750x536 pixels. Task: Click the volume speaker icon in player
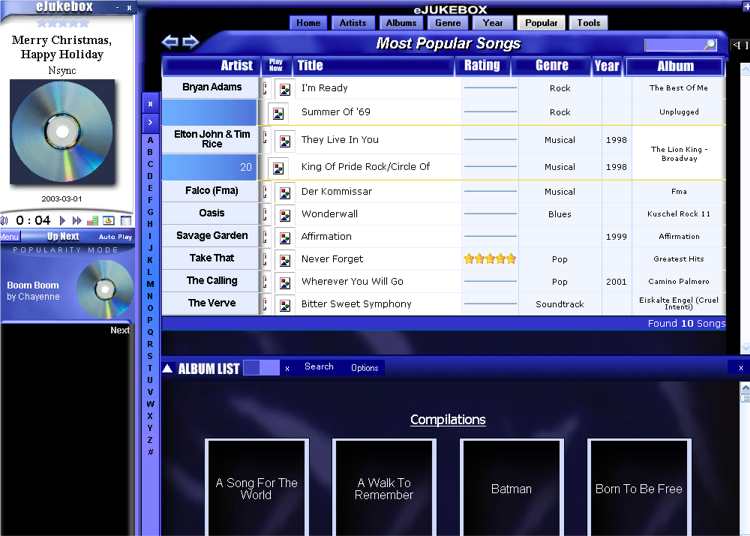tap(4, 220)
